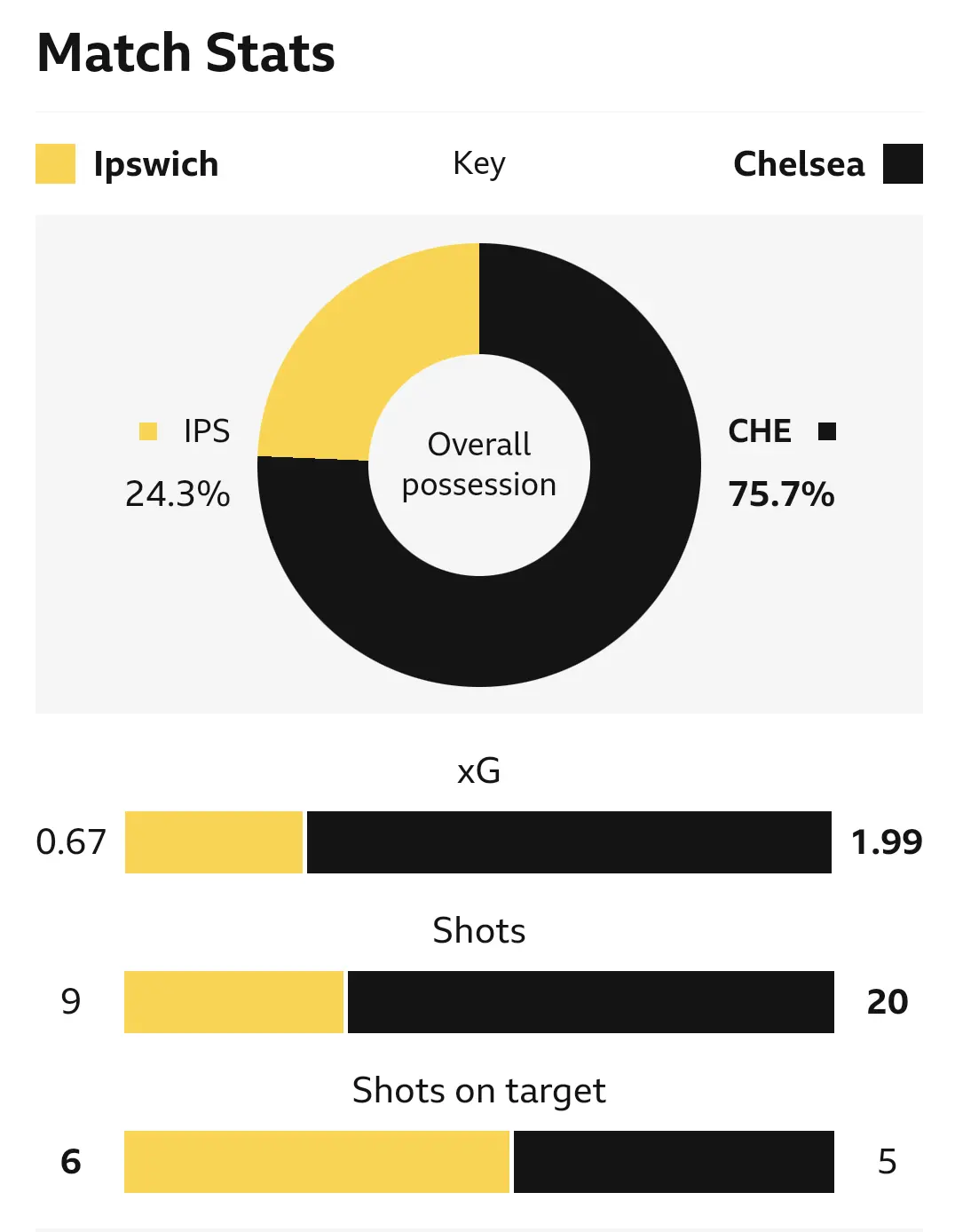955x1232 pixels.
Task: Click the Match Stats heading
Action: click(x=186, y=53)
